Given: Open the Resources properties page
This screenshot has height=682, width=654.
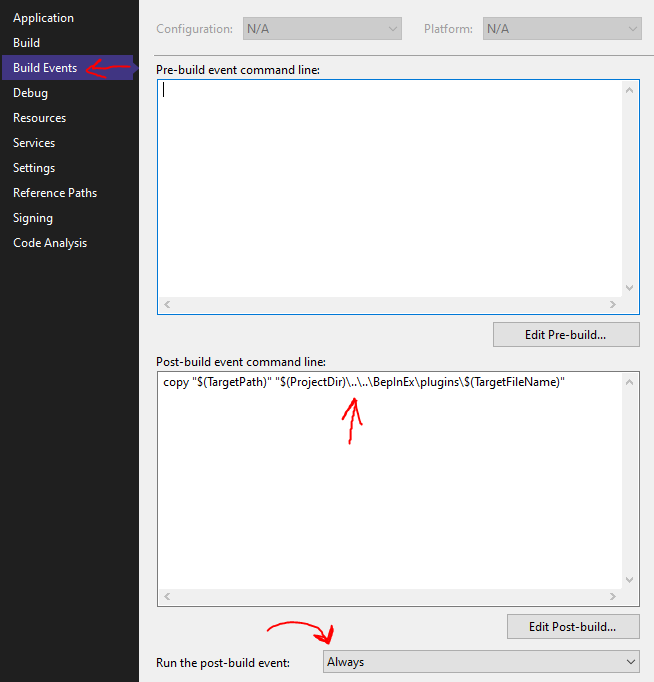Looking at the screenshot, I should (39, 118).
